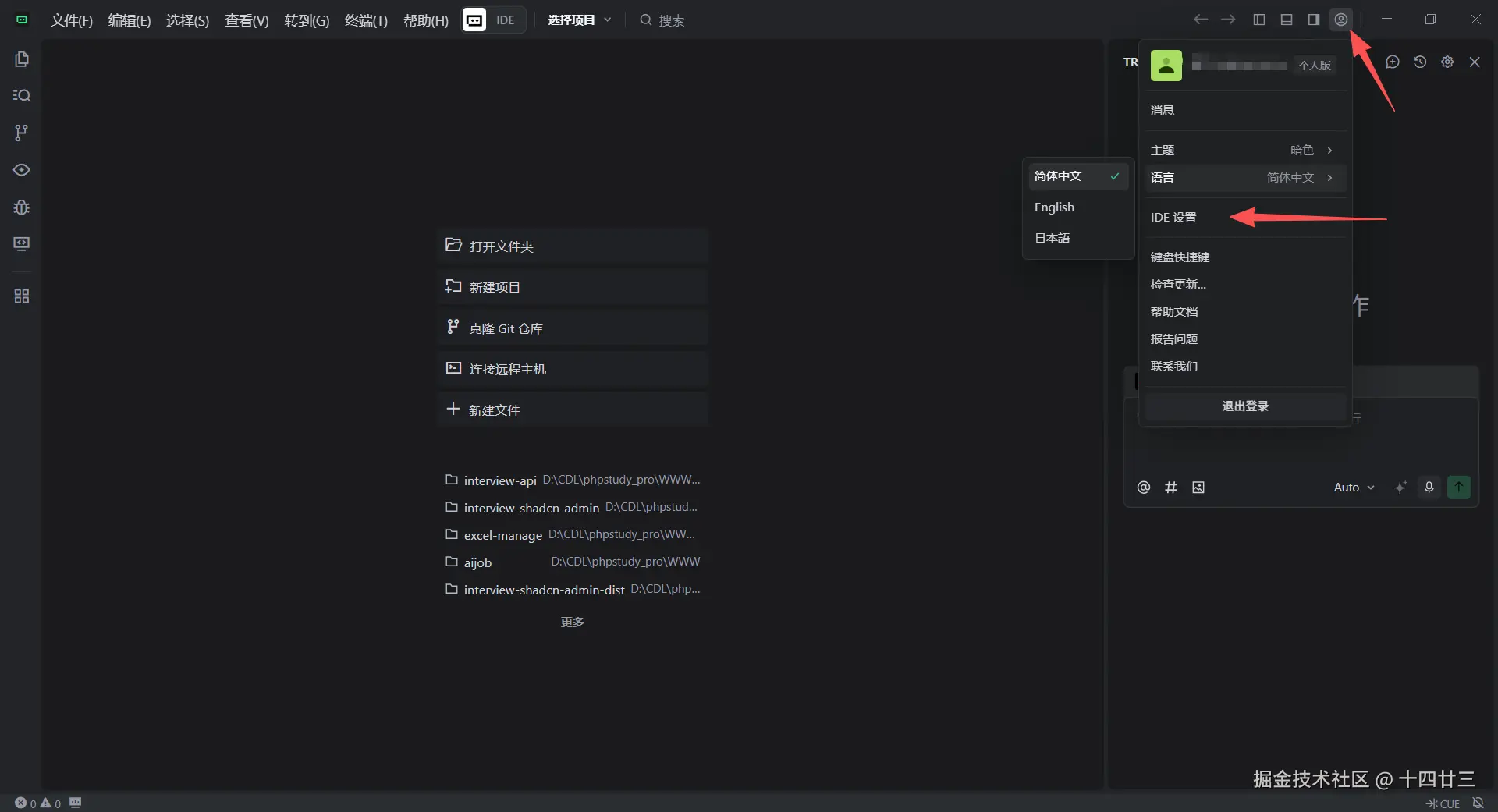Image resolution: width=1498 pixels, height=812 pixels.
Task: Click the @ mention icon in chat input
Action: pyautogui.click(x=1144, y=488)
